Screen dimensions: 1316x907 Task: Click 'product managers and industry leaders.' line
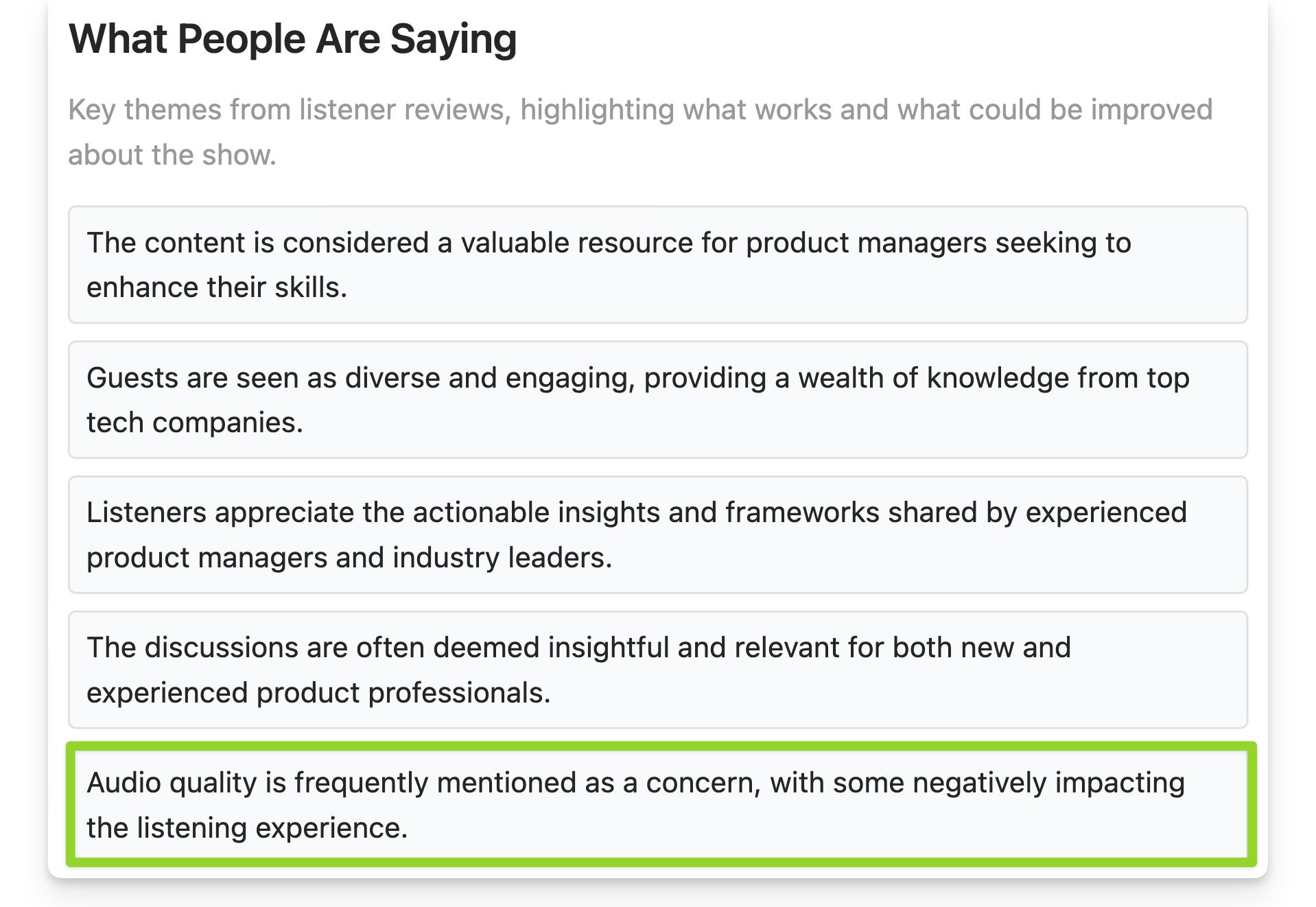pyautogui.click(x=349, y=558)
